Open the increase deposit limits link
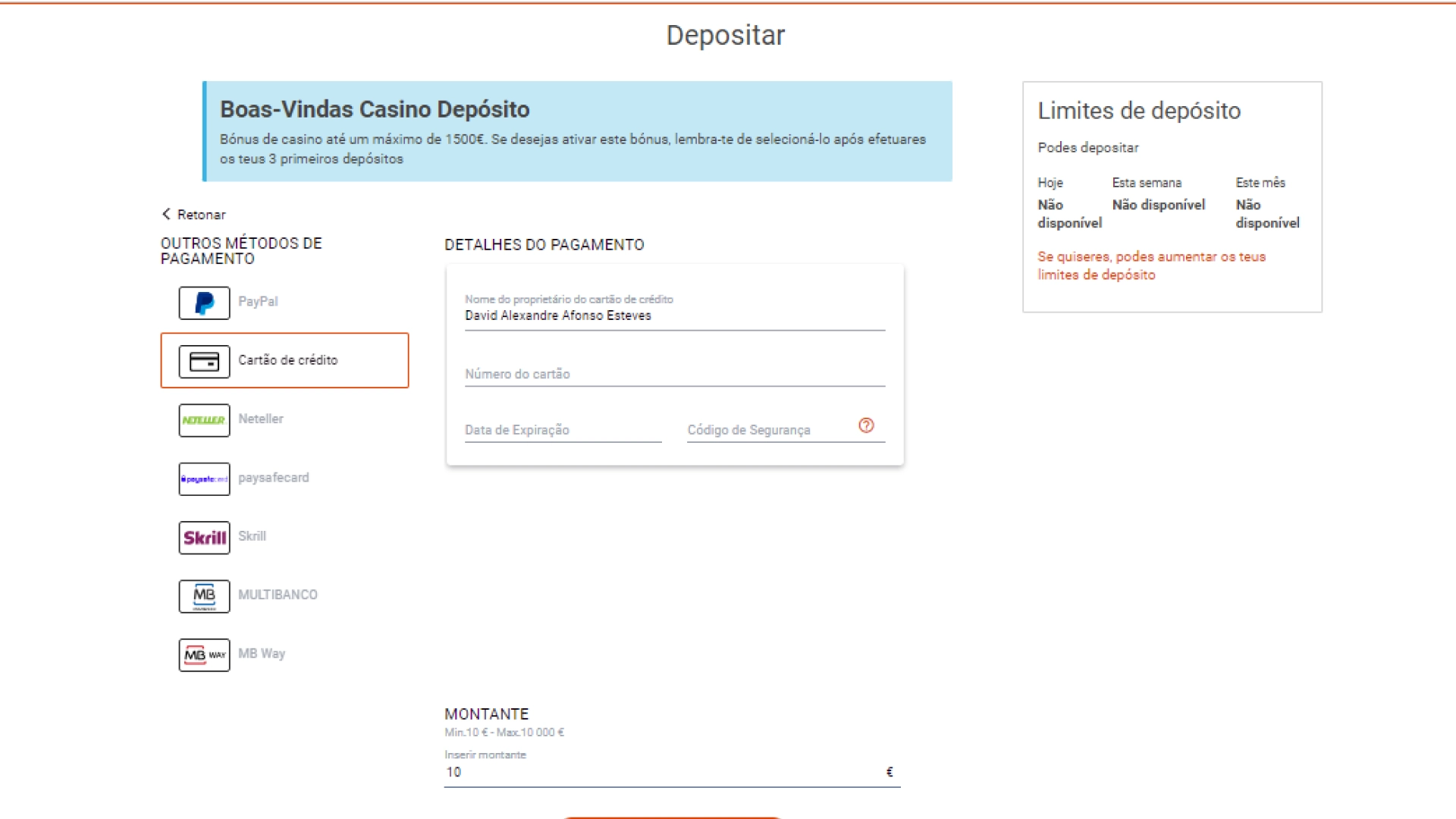 coord(1151,265)
